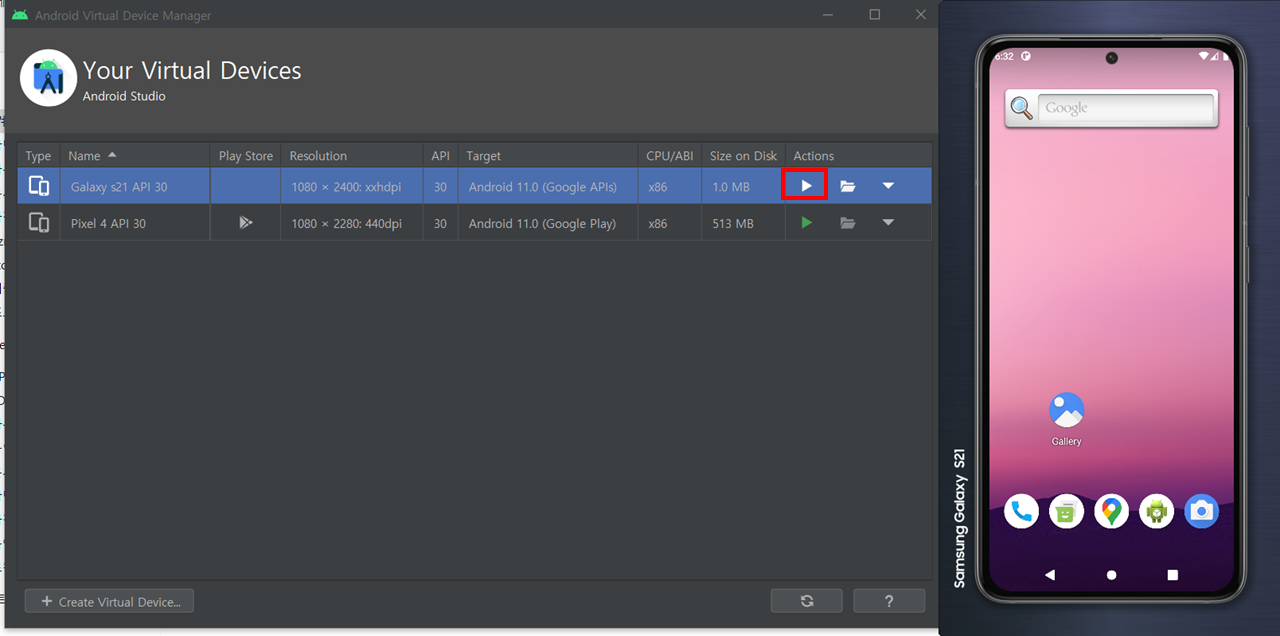Click the 513 MB size cell
The width and height of the screenshot is (1280, 636).
(743, 224)
